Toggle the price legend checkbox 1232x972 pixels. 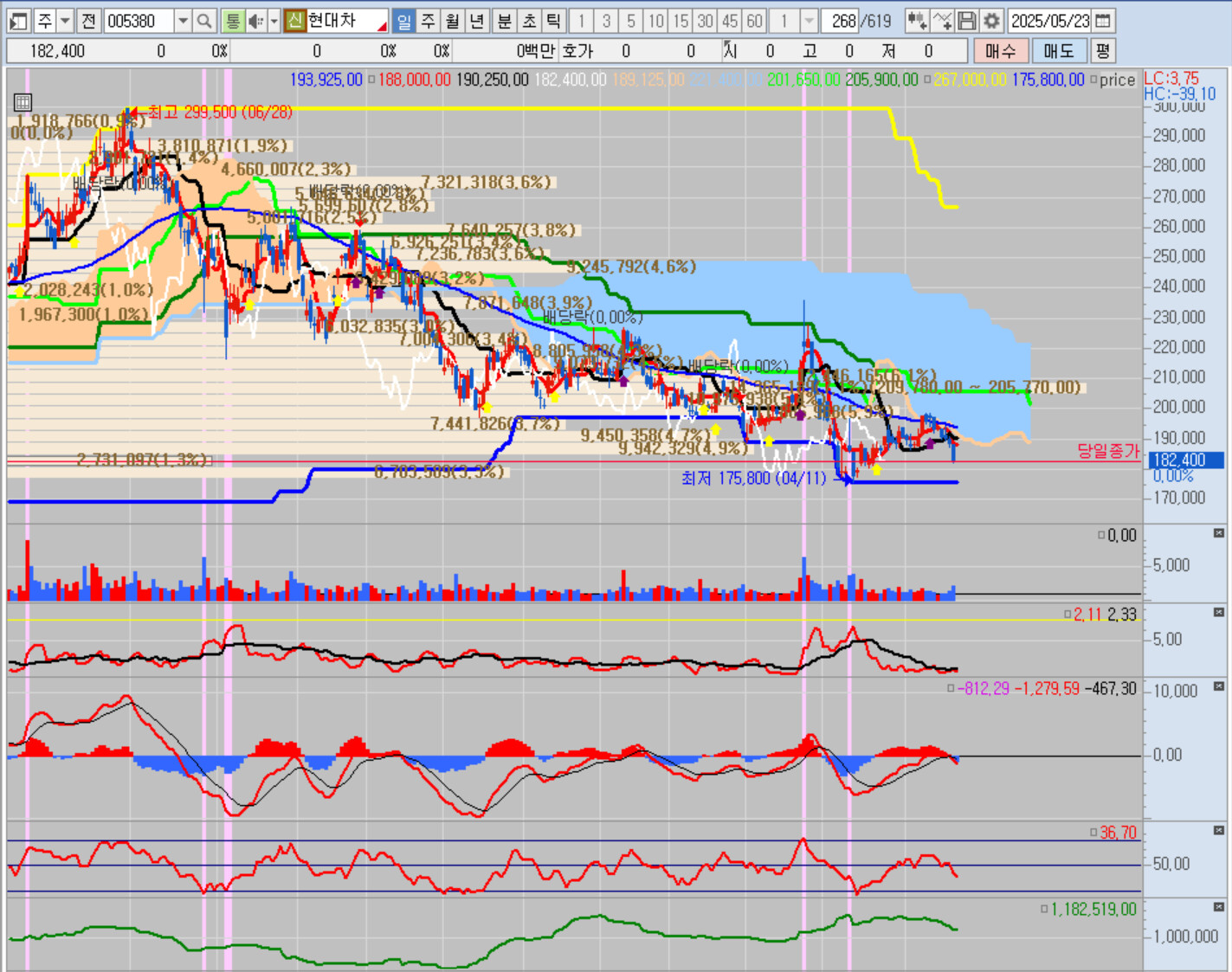(x=1093, y=80)
